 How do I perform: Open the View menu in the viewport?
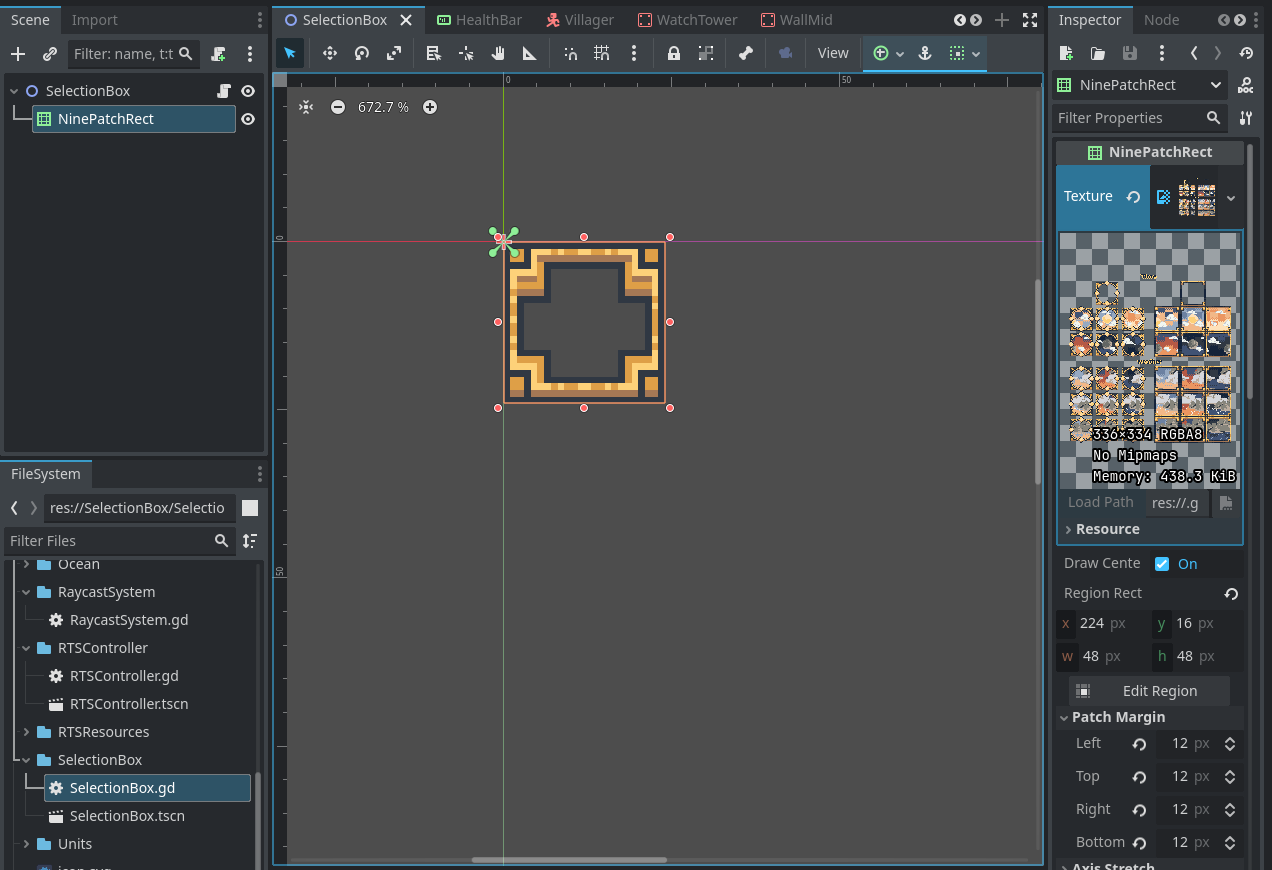tap(833, 53)
